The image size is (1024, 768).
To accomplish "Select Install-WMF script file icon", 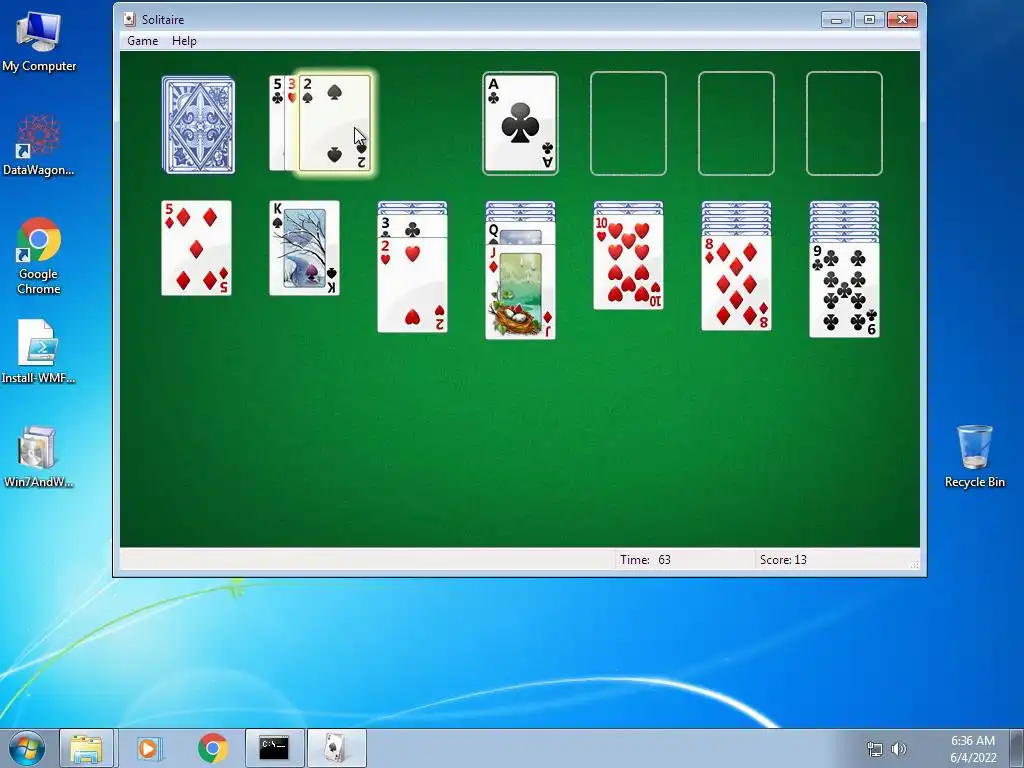I will 39,351.
